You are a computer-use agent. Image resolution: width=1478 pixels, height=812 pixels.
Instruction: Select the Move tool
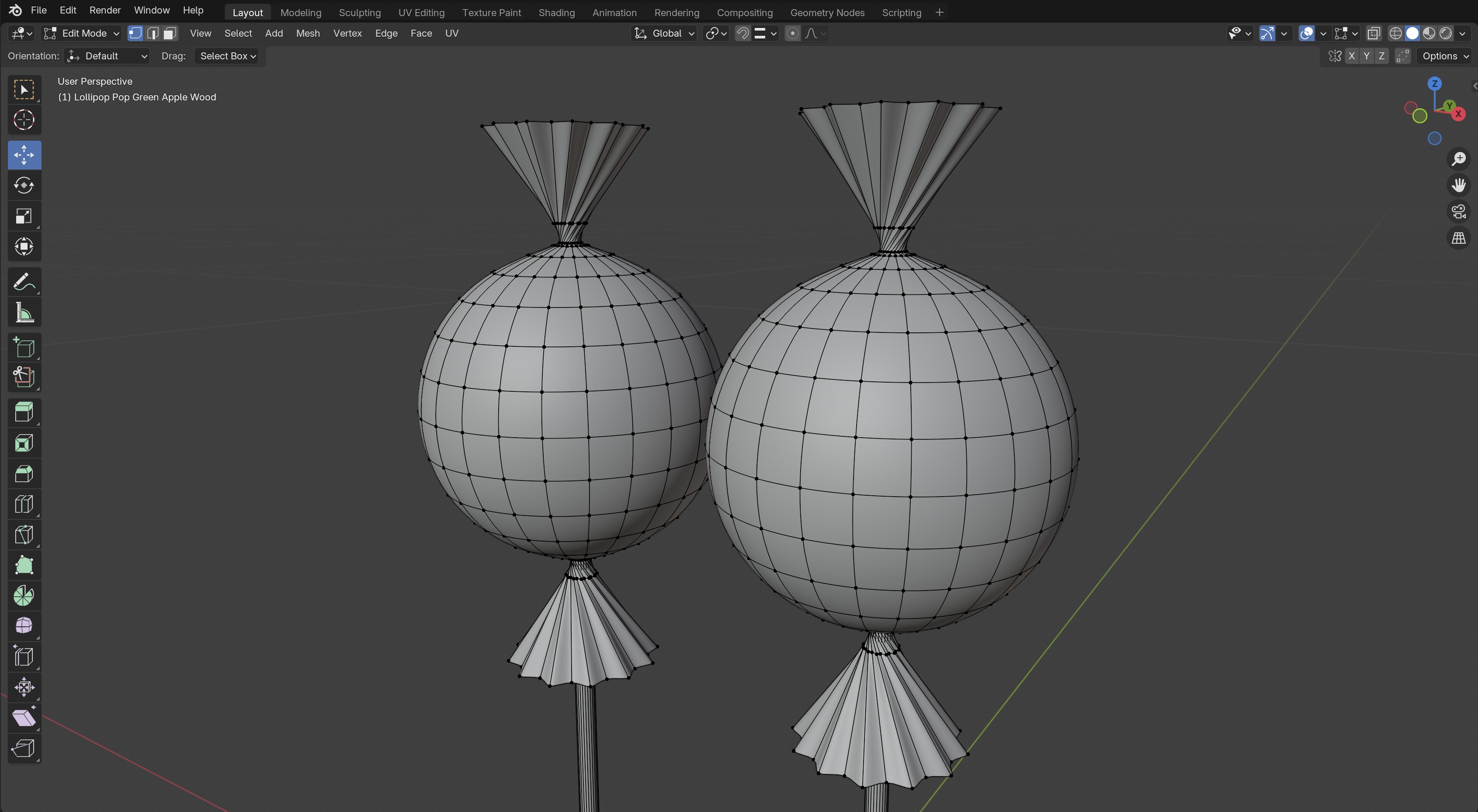(24, 155)
